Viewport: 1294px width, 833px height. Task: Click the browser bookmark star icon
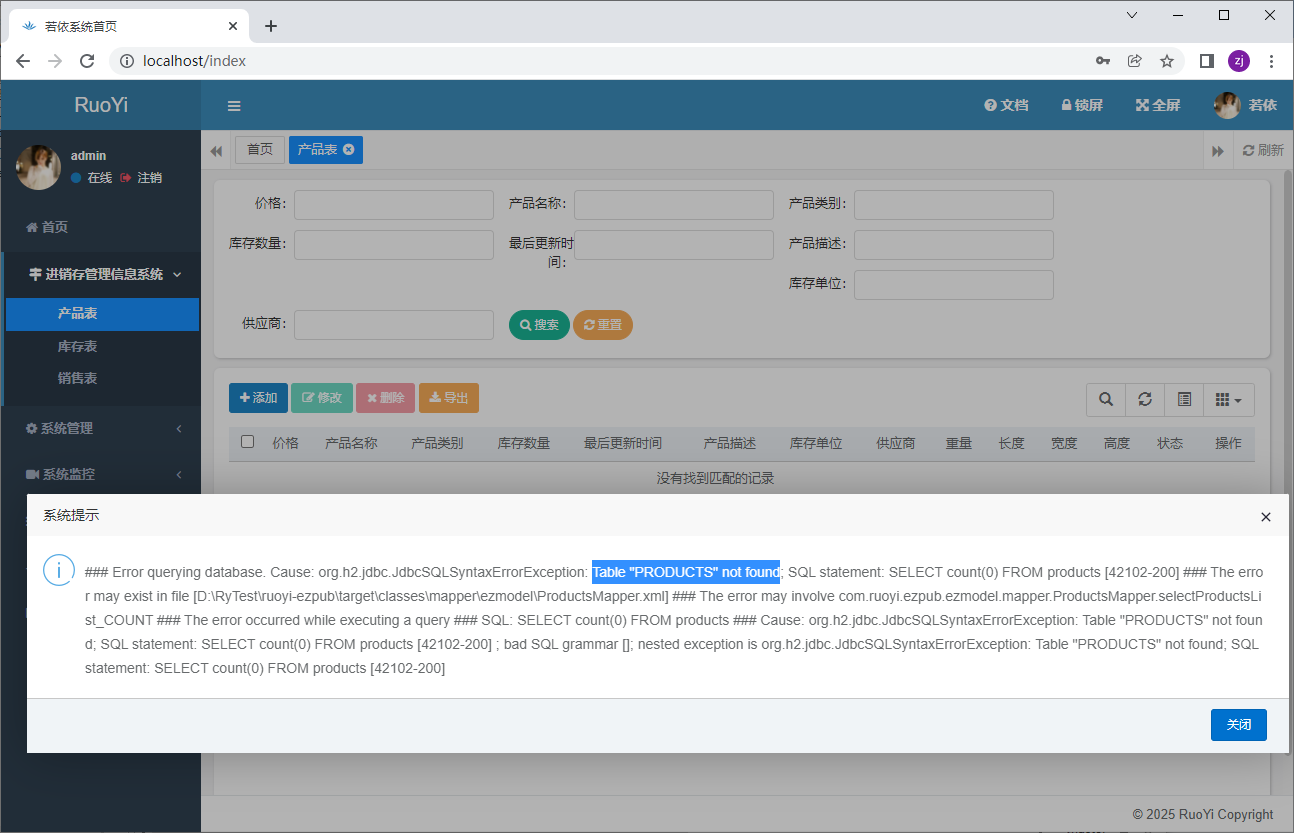[x=1167, y=61]
